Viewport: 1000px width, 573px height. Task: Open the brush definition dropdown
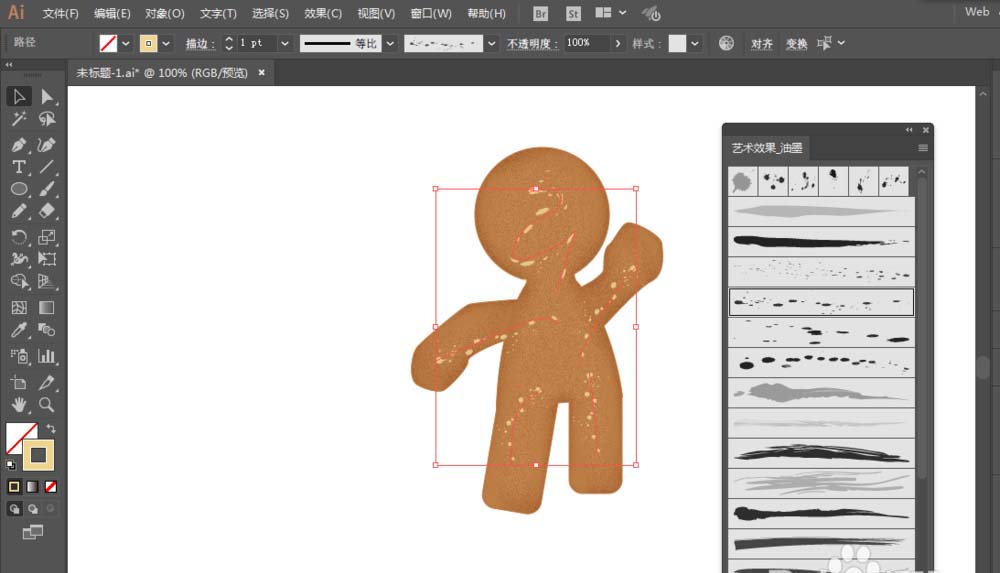pyautogui.click(x=491, y=43)
